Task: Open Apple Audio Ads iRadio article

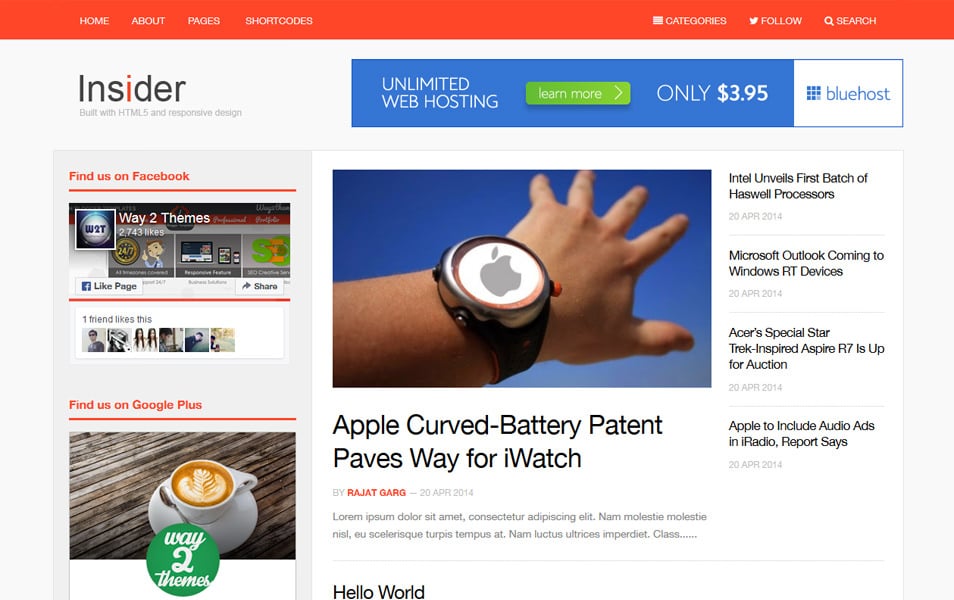Action: click(x=801, y=434)
